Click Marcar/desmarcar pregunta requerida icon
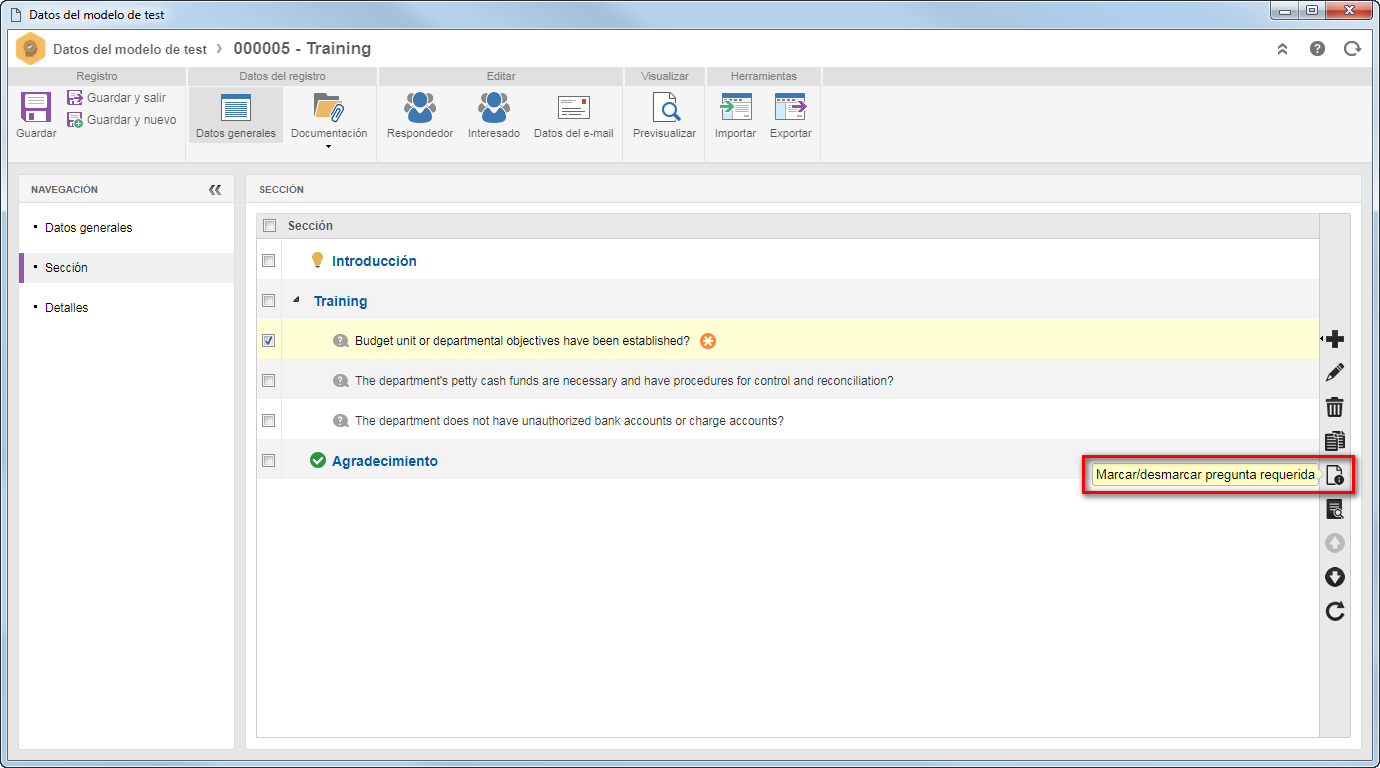 pyautogui.click(x=1335, y=475)
